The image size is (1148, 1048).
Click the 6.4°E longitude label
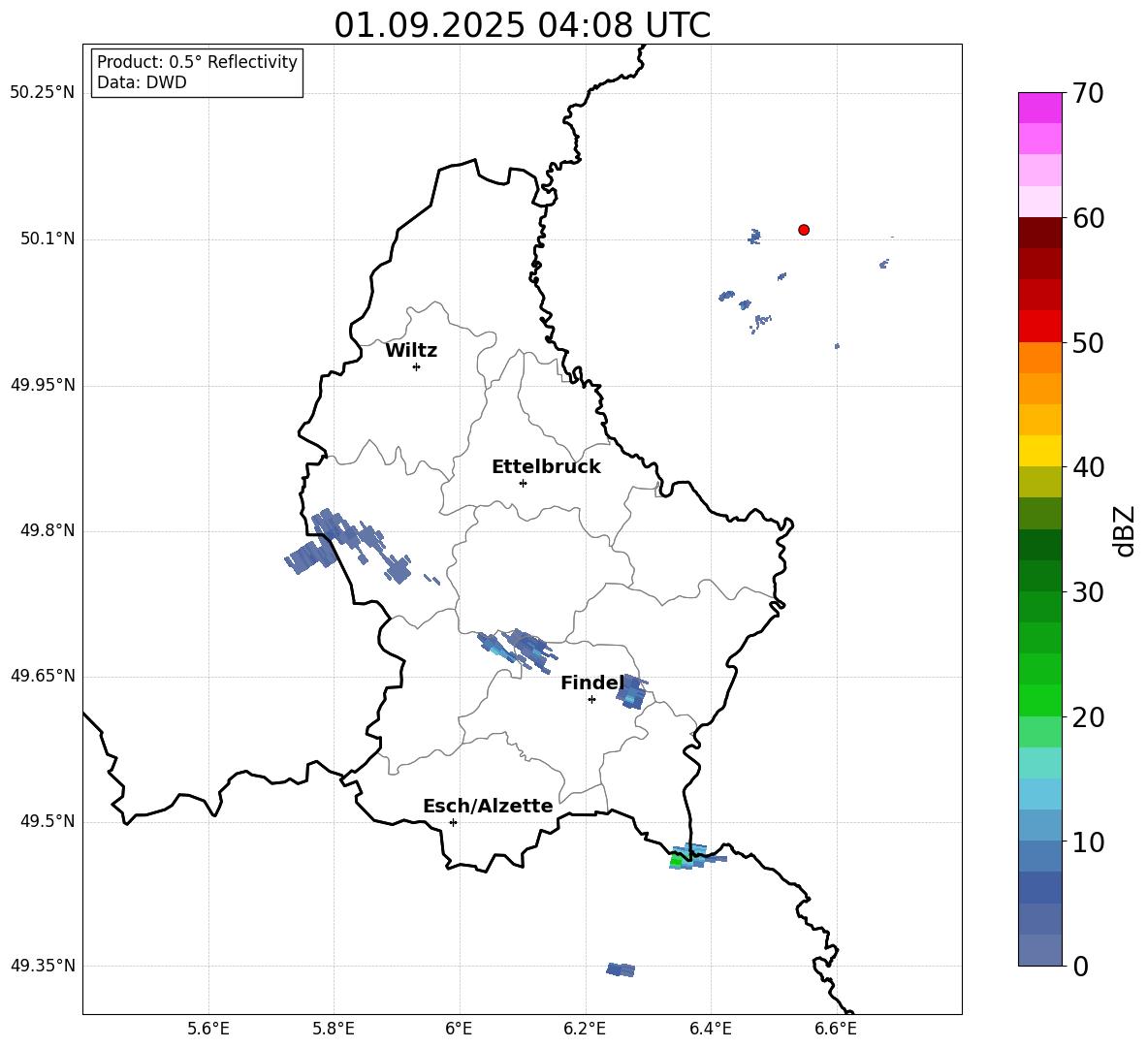[710, 1029]
